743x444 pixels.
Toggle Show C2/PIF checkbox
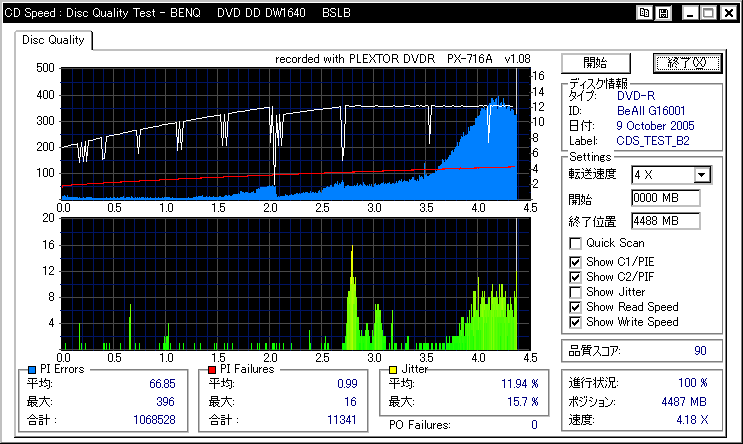click(x=575, y=277)
